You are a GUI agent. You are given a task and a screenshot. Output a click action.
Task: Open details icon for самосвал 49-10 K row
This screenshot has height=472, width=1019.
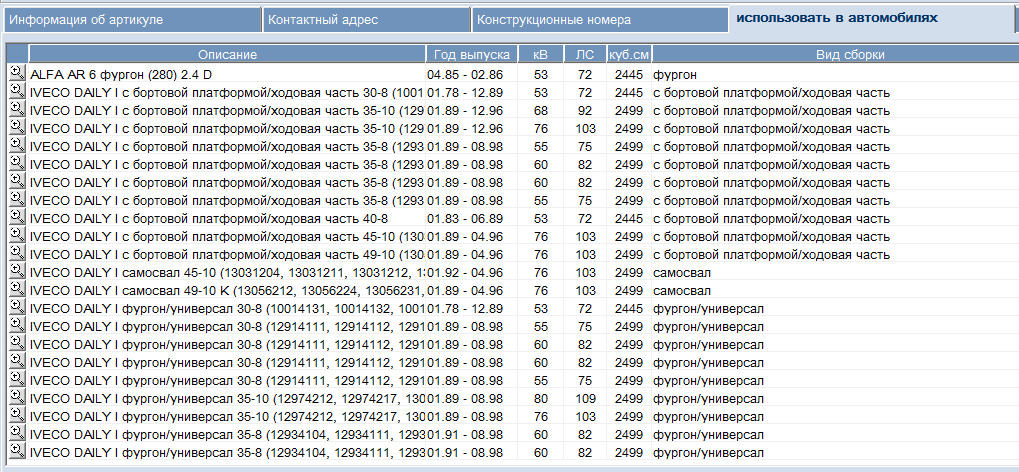point(17,289)
